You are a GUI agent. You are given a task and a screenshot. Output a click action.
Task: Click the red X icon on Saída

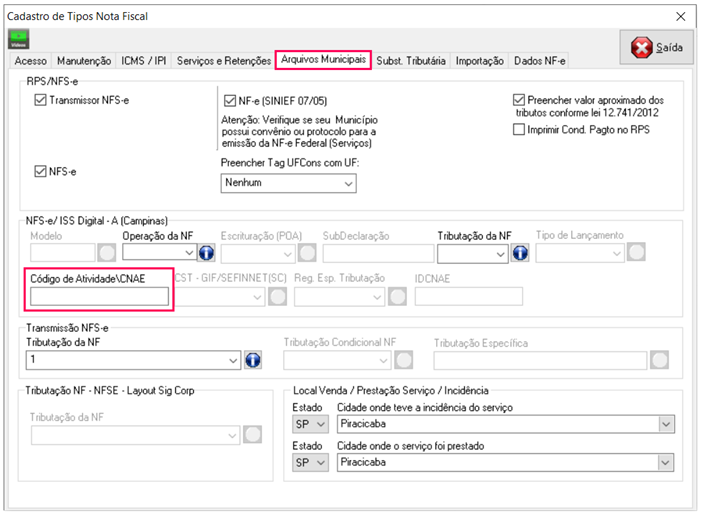coord(642,48)
